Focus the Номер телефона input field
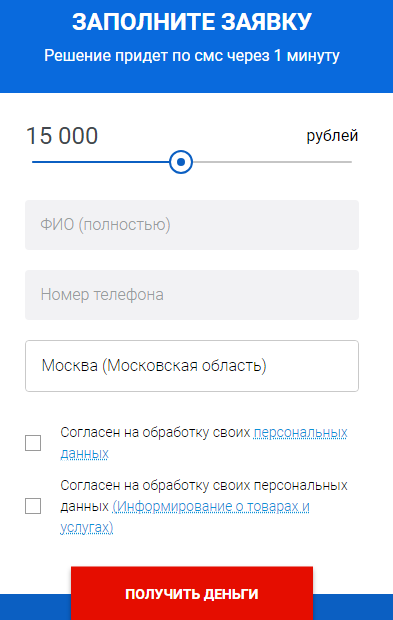The height and width of the screenshot is (620, 393). (x=192, y=295)
